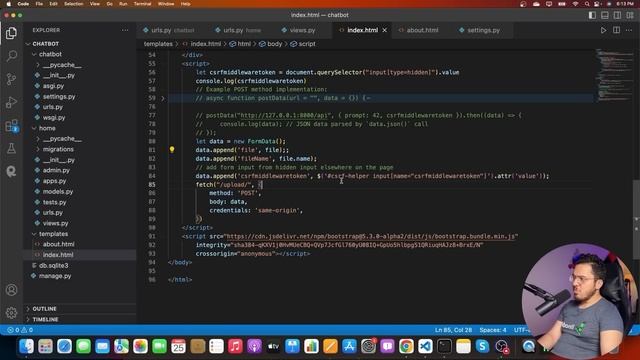This screenshot has height=360, width=640.
Task: Open the Explorer view in activity bar
Action: [11, 33]
